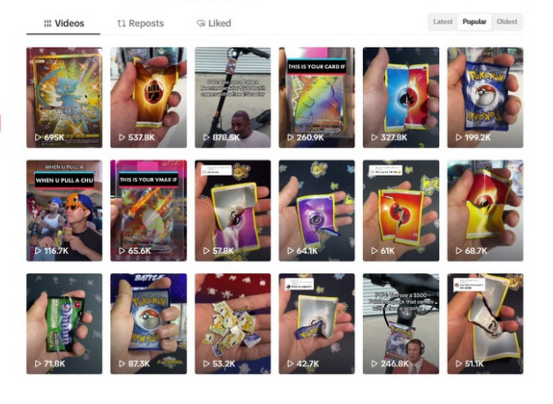The width and height of the screenshot is (553, 404).
Task: Sort videos by Latest
Action: click(x=443, y=22)
